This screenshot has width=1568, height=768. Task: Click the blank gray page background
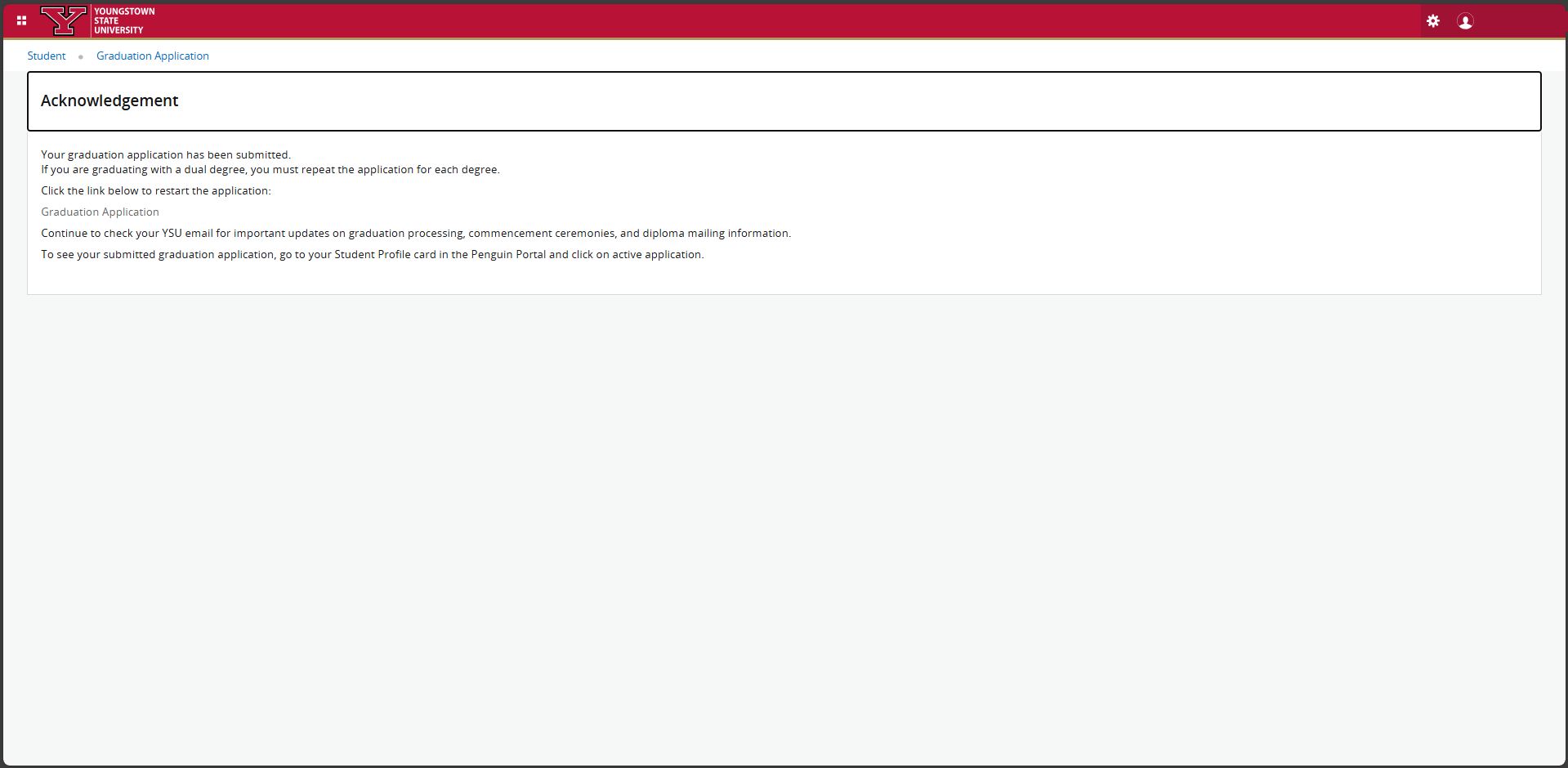[x=784, y=523]
